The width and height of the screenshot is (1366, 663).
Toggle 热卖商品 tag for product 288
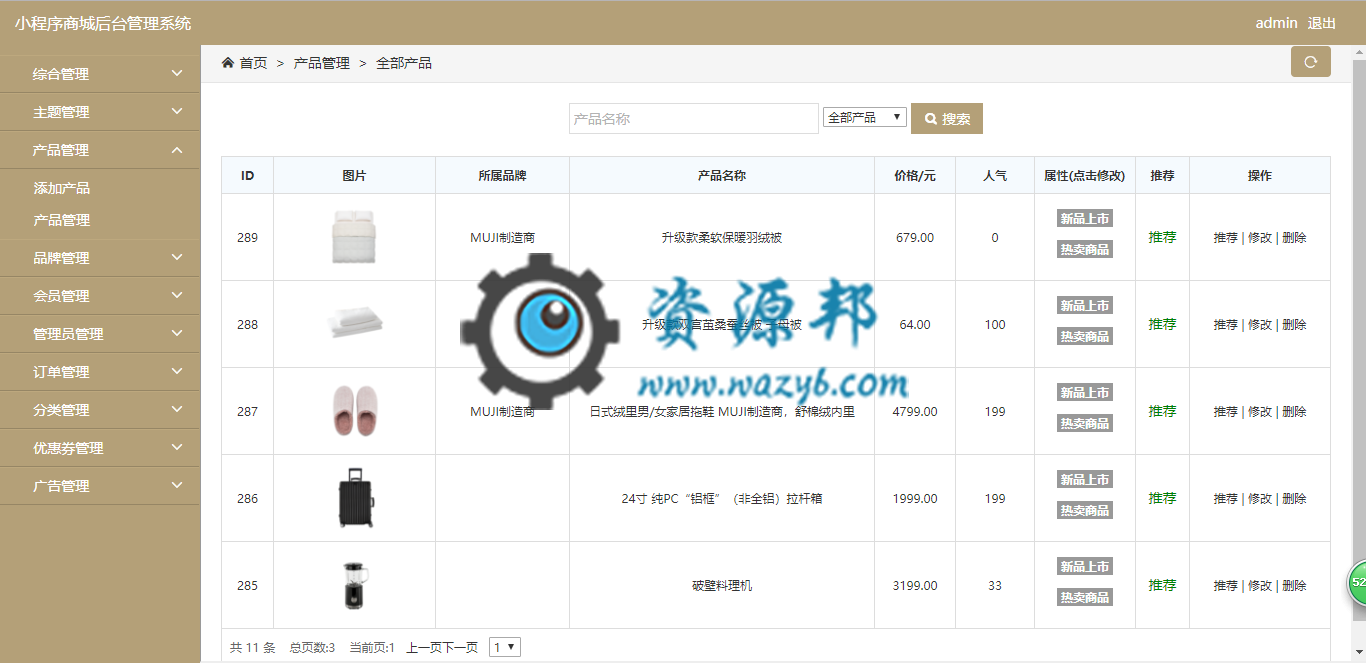[1085, 337]
